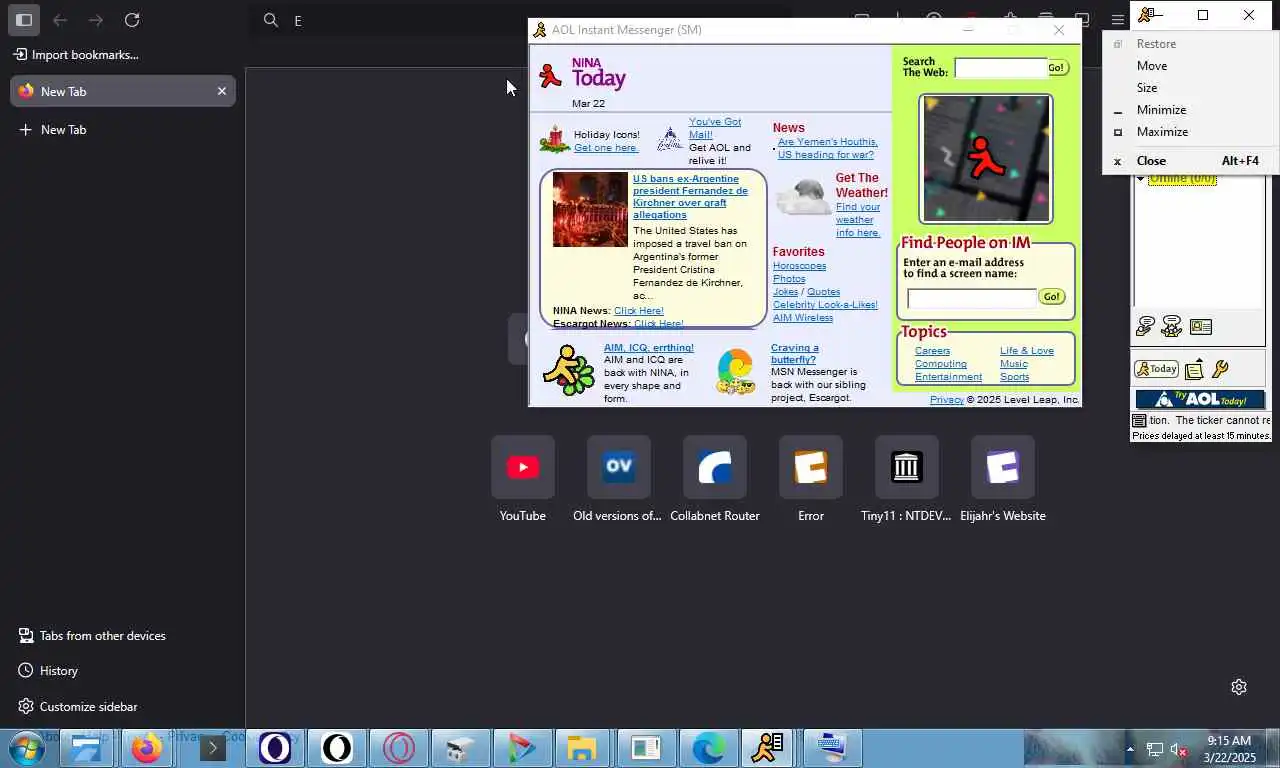Click inside the Search The Web field

click(1000, 68)
